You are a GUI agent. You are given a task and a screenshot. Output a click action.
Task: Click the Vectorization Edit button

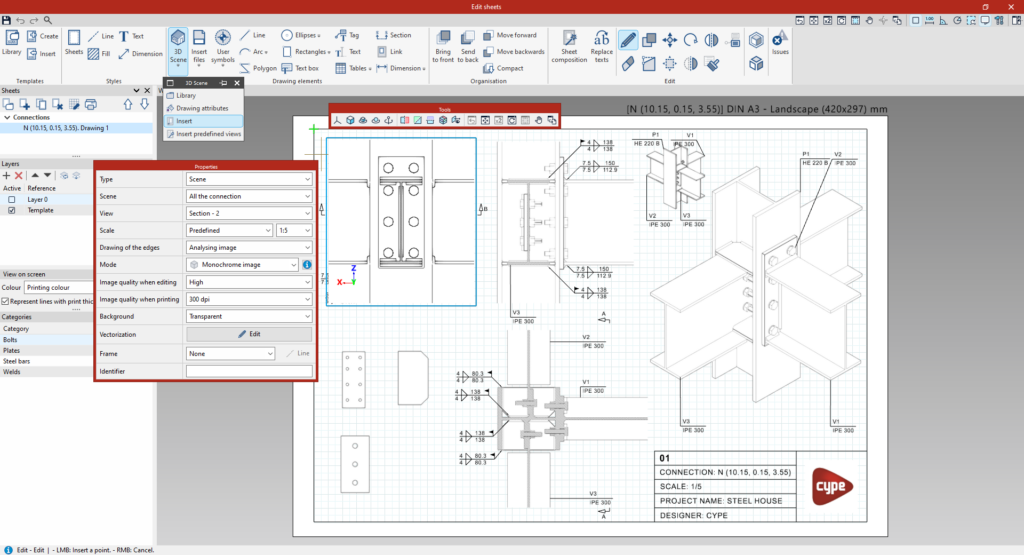(249, 334)
